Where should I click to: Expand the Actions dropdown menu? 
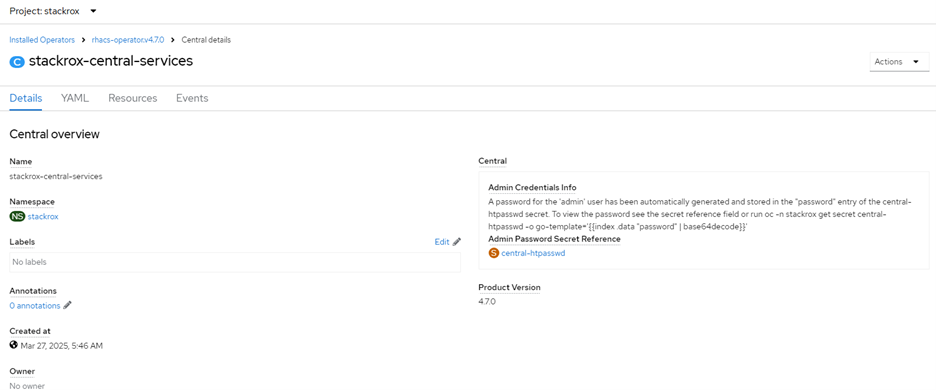pos(899,62)
